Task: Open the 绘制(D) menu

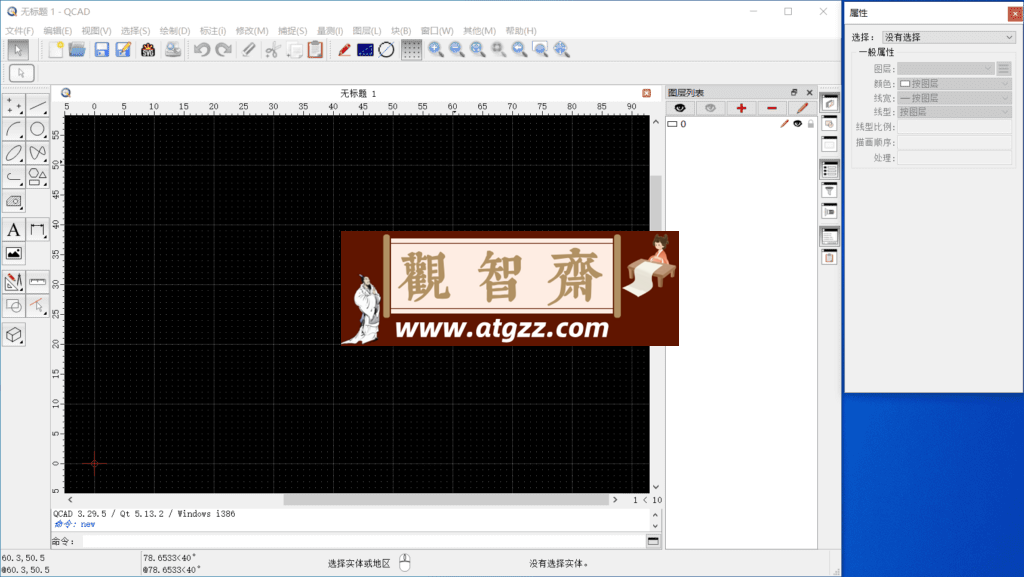Action: coord(175,31)
